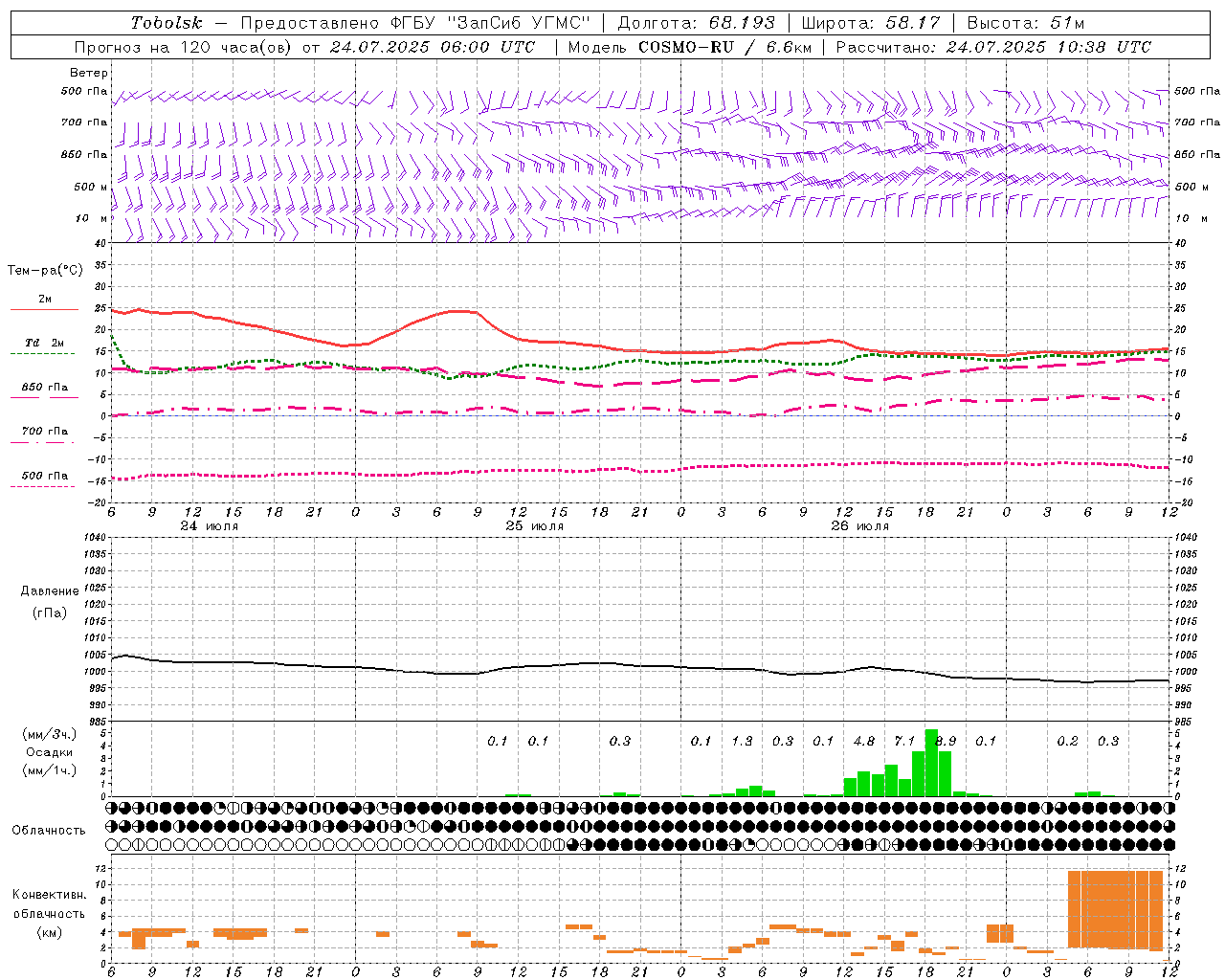The width and height of the screenshot is (1225, 980).
Task: Click the '500 м' wind level label on the left
Action: coord(91,187)
